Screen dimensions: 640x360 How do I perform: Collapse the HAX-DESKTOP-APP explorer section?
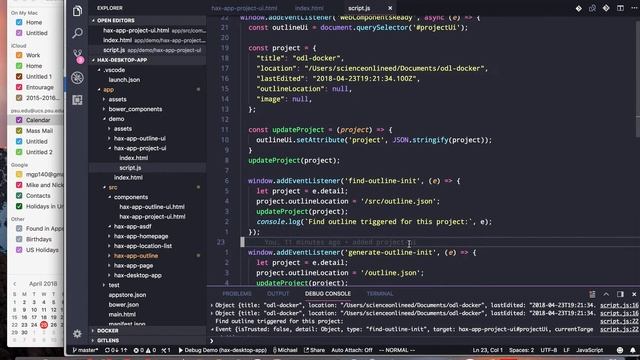pyautogui.click(x=147, y=60)
